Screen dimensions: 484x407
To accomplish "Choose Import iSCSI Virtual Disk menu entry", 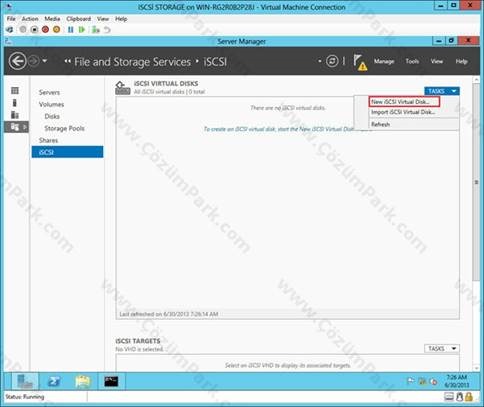I will pos(403,112).
